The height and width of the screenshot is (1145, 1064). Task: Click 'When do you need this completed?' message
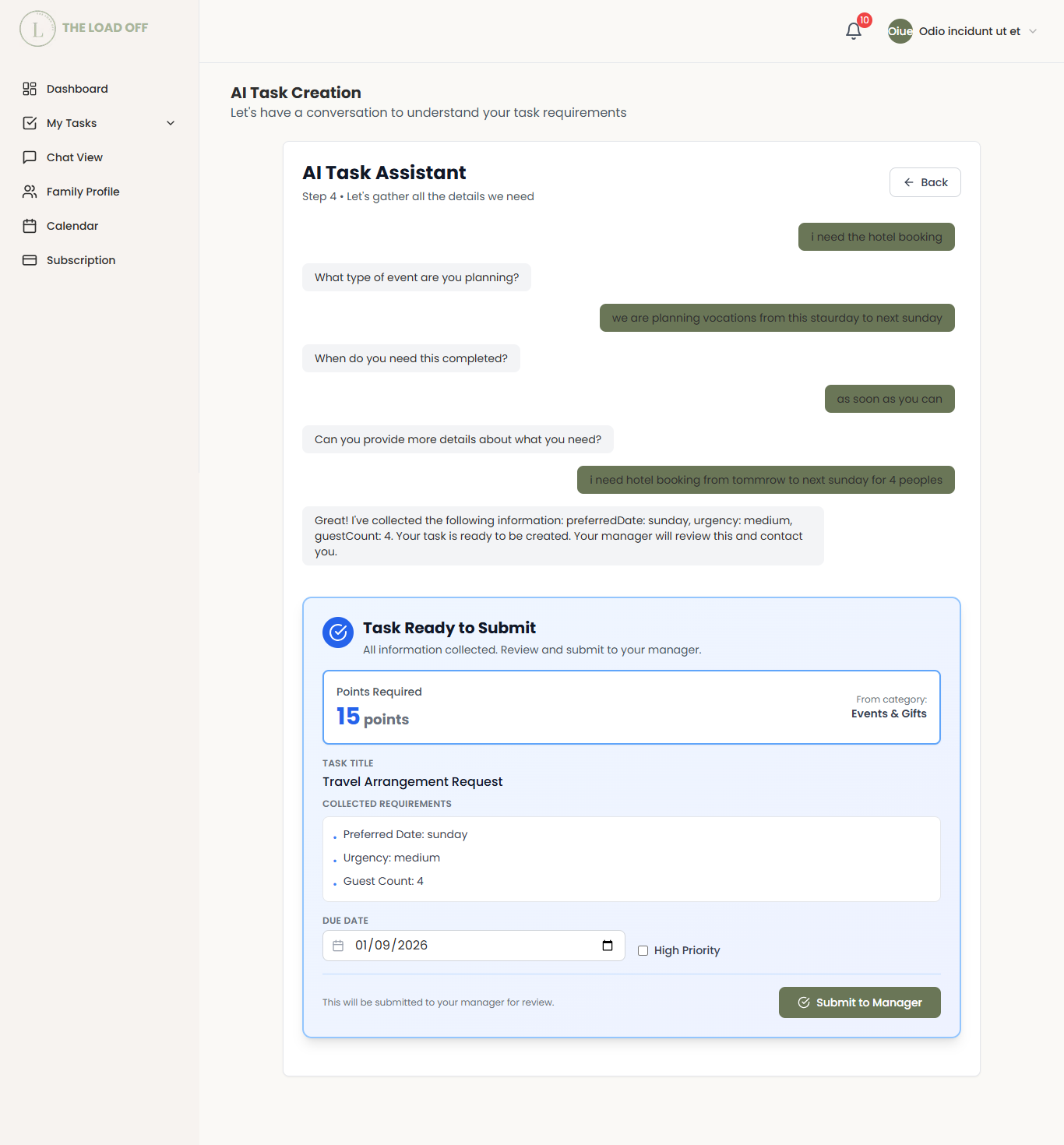[411, 358]
